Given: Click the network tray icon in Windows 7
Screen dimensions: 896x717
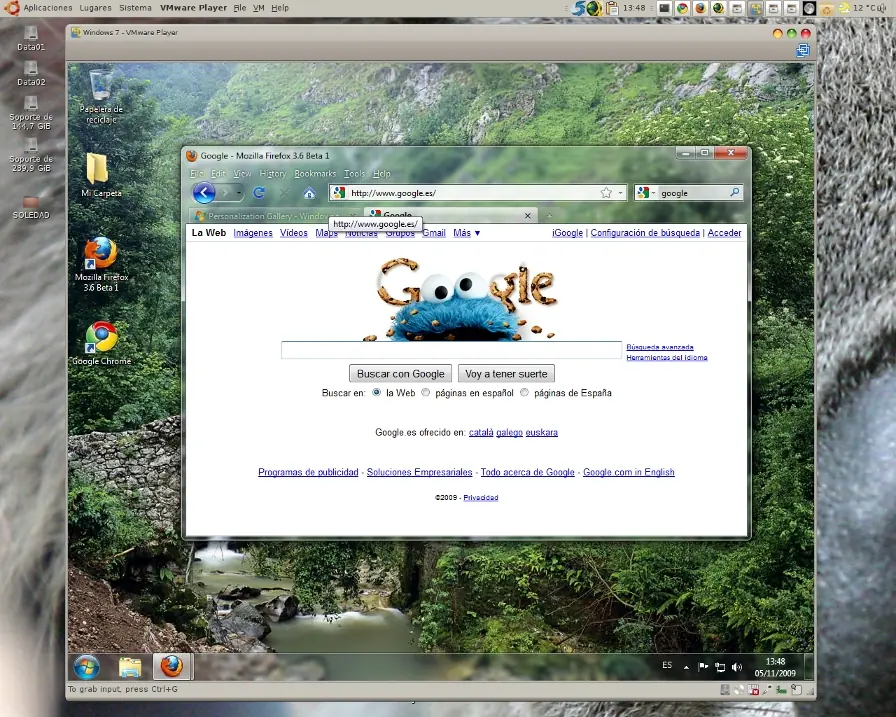Looking at the screenshot, I should (720, 667).
